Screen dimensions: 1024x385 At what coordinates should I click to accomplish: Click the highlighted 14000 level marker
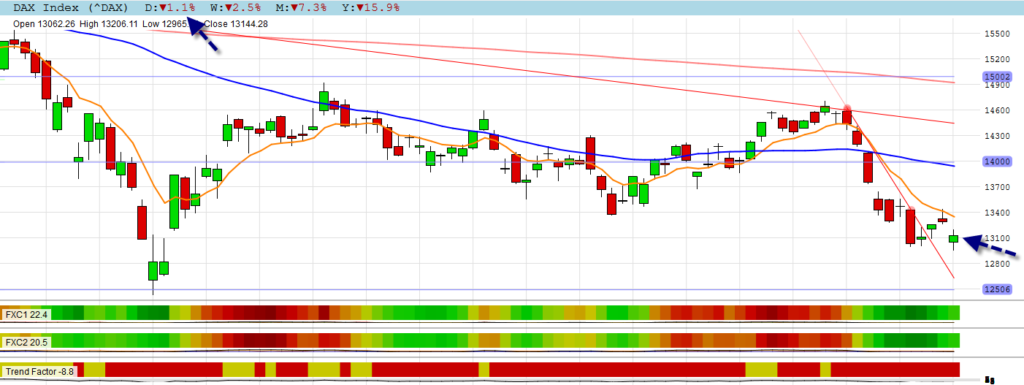997,161
